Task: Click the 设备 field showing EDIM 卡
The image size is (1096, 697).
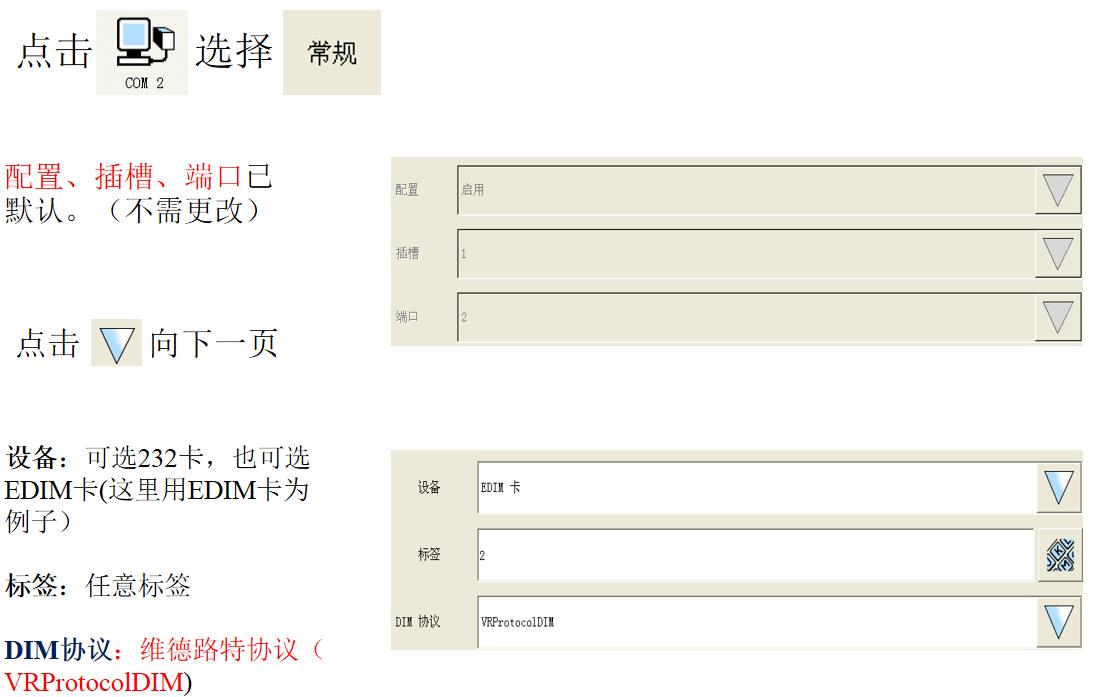Action: tap(755, 488)
